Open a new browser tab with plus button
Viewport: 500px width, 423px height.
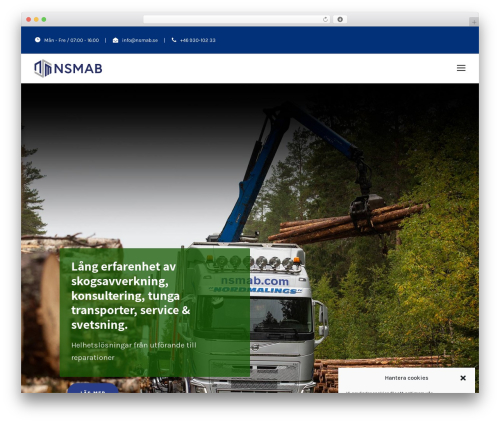pyautogui.click(x=474, y=22)
